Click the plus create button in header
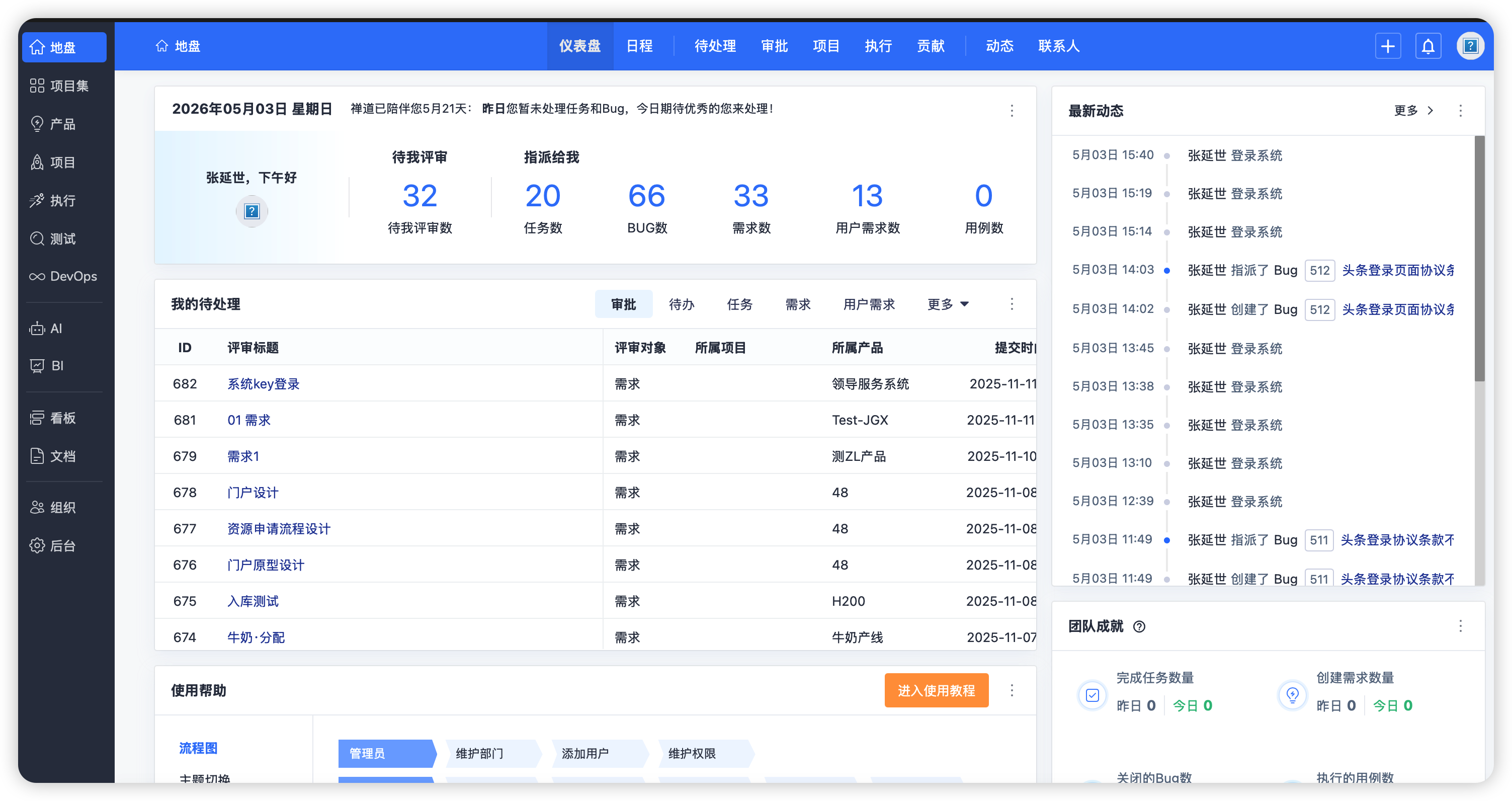Viewport: 1512px width, 801px height. point(1388,46)
